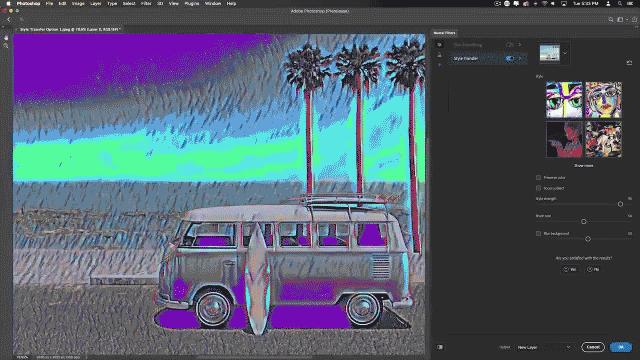Screen dimensions: 640x360
Task: Reset Style Transfer parameters icon
Action: [629, 62]
